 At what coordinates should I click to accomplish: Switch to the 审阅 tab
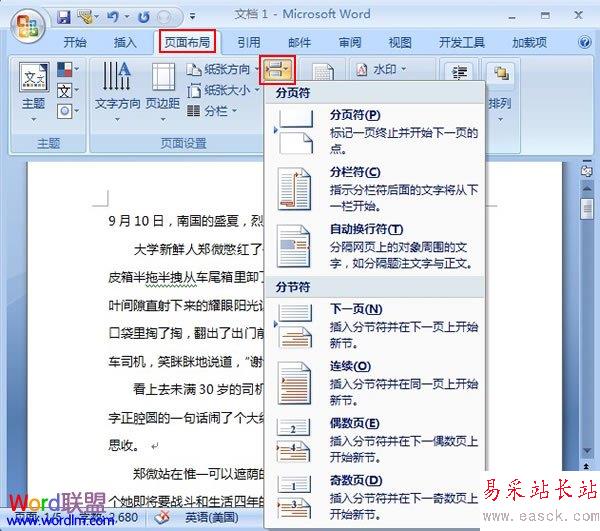(x=350, y=42)
